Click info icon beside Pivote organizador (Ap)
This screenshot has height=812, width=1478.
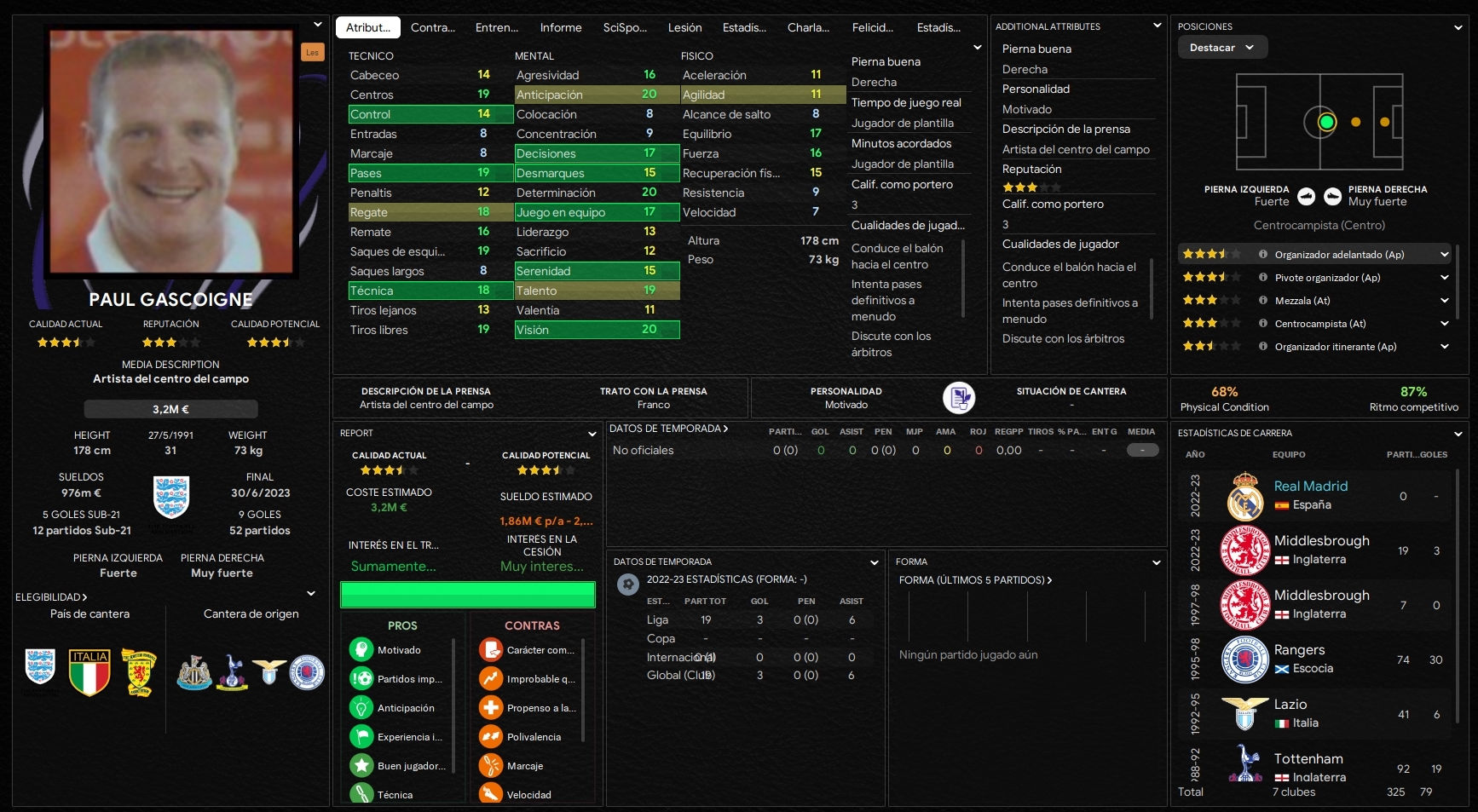1263,278
